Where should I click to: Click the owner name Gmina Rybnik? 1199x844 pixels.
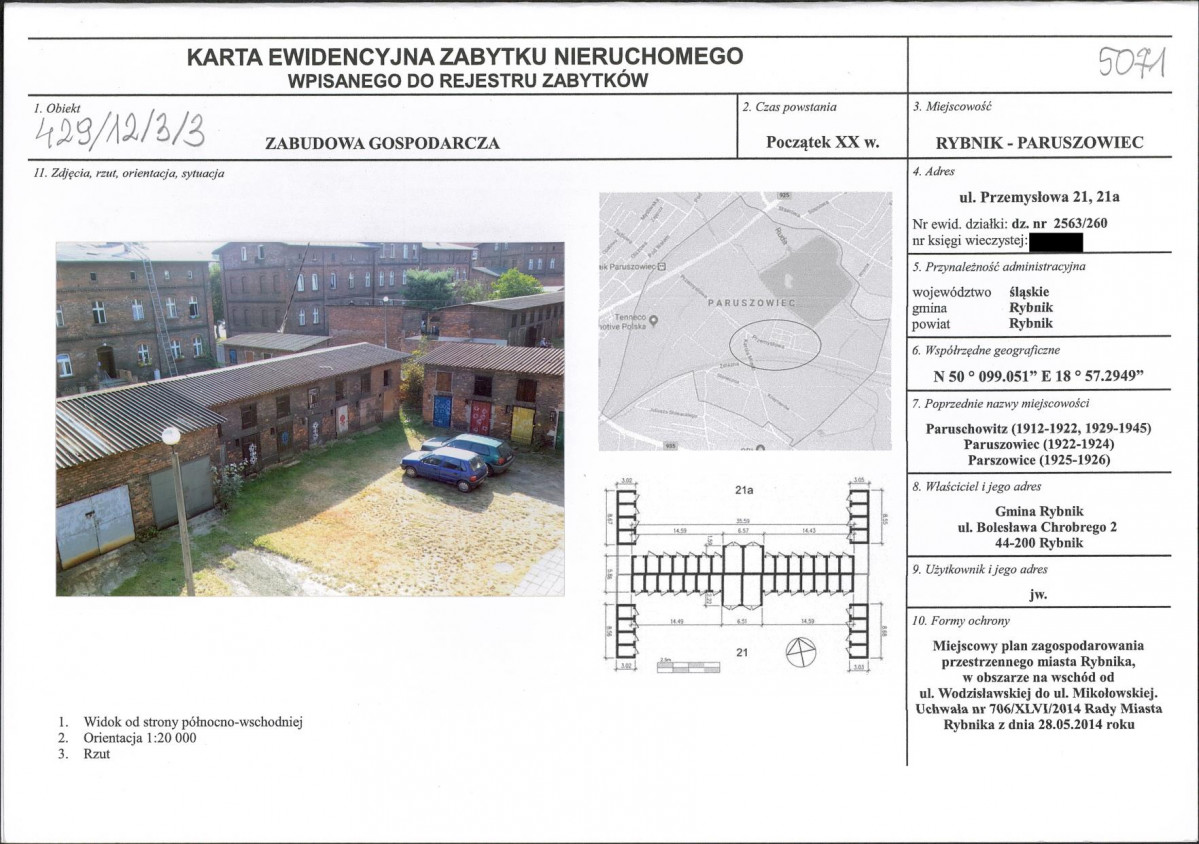[x=1039, y=511]
